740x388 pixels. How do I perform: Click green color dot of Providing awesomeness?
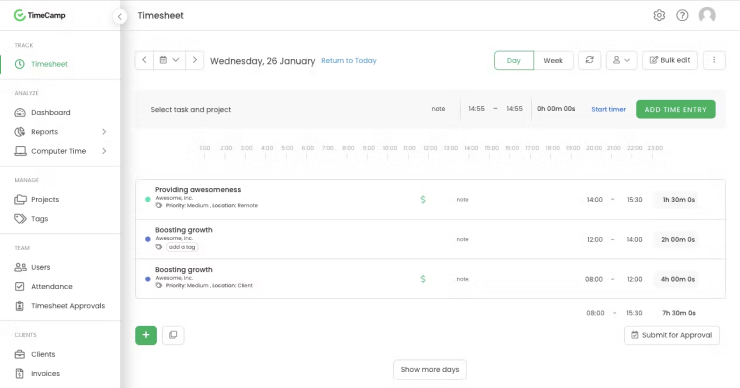pos(148,199)
